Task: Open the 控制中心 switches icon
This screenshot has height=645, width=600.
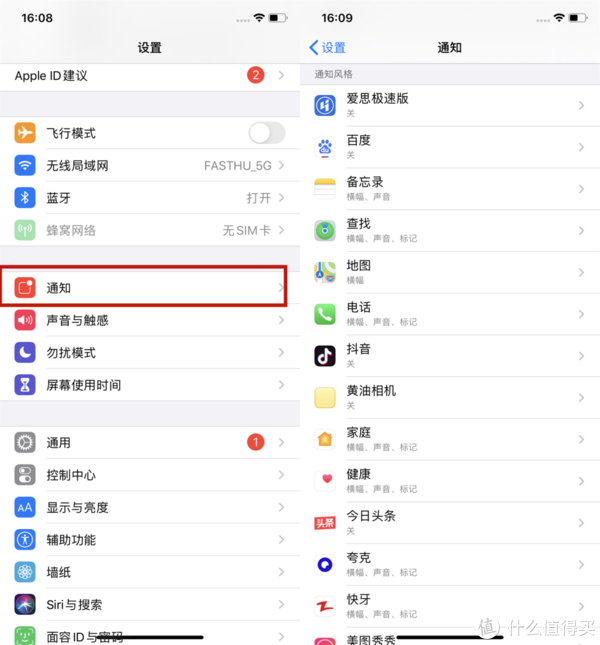Action: pyautogui.click(x=25, y=475)
